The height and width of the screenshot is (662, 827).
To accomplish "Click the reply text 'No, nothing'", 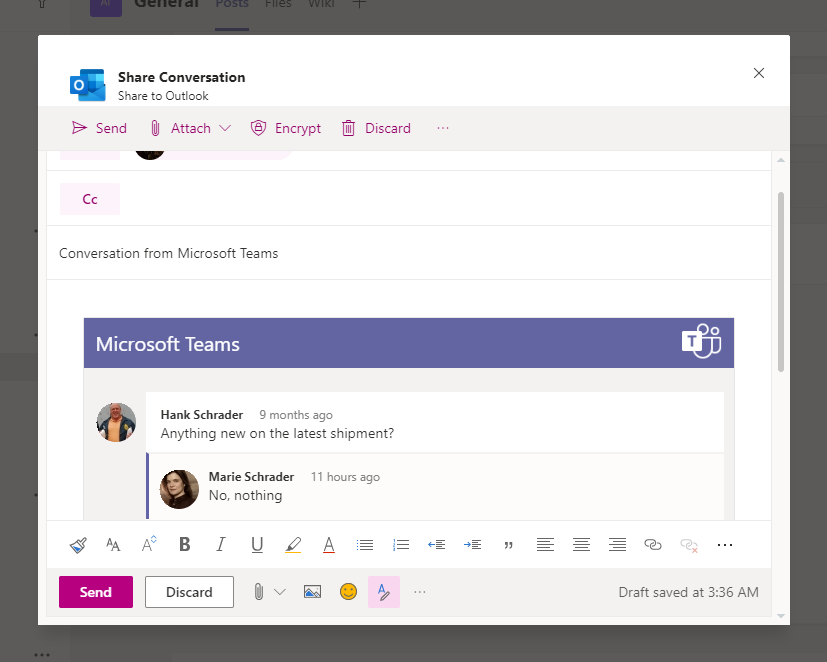I will [246, 495].
